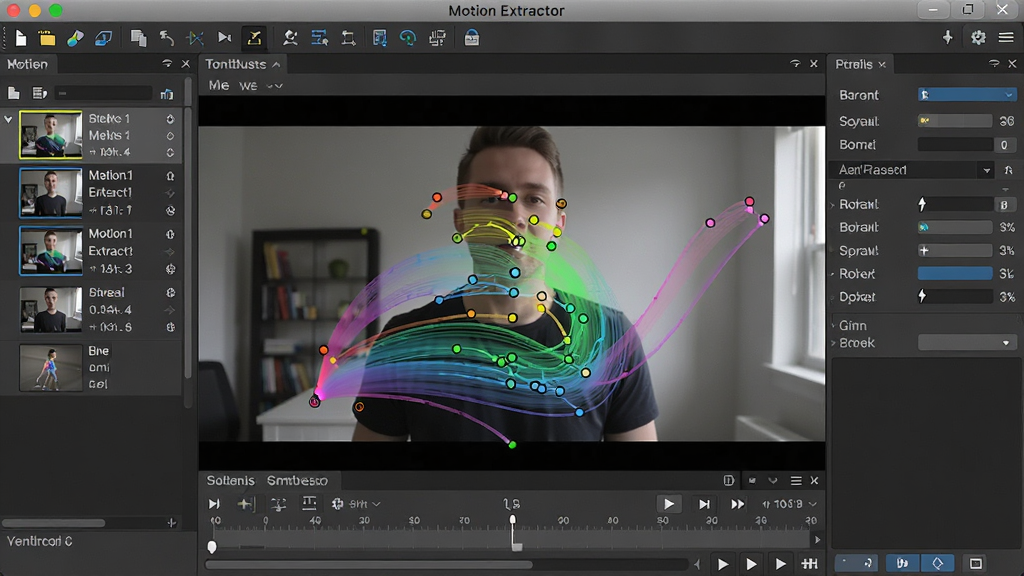Screen dimensions: 1024x576
Task: Select the multicolor brush tool in the toolbar
Action: click(75, 39)
